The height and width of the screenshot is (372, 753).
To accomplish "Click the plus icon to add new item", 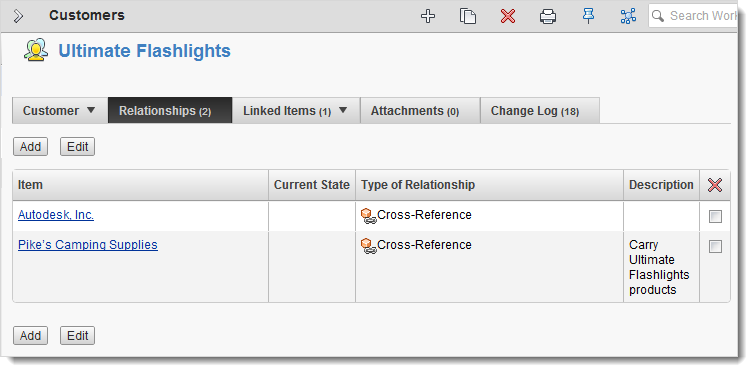I will coord(428,16).
